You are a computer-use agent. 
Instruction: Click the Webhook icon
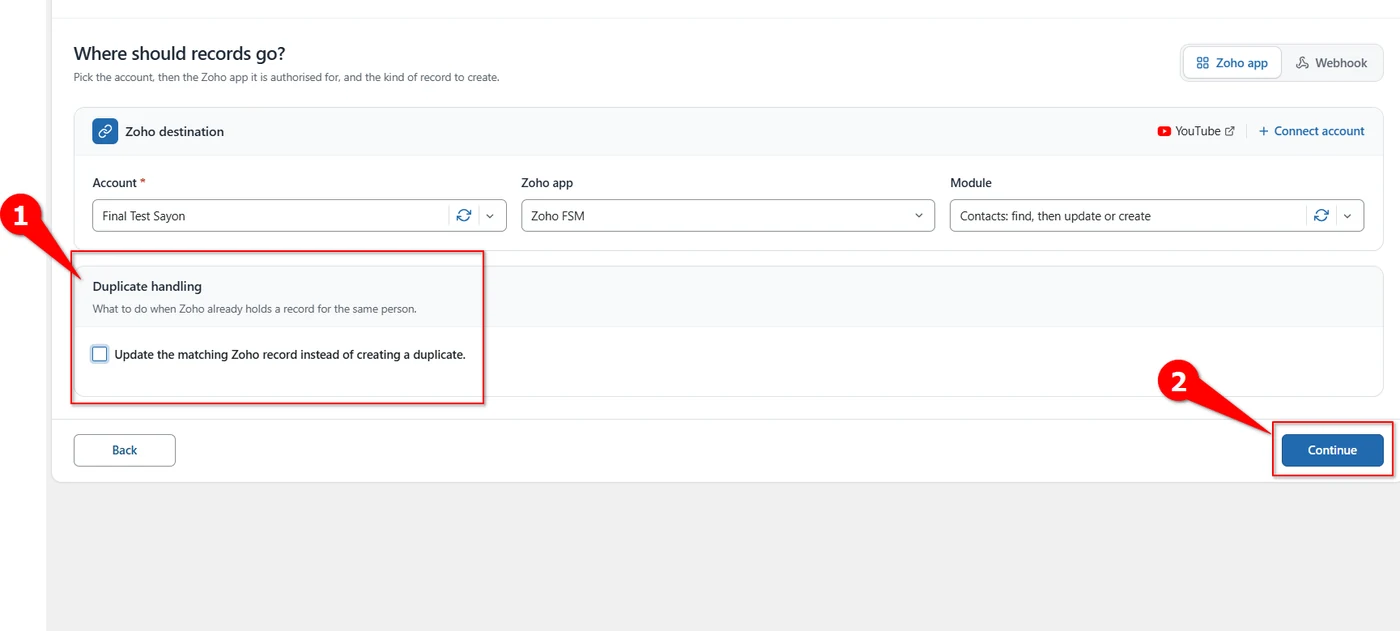tap(1303, 63)
